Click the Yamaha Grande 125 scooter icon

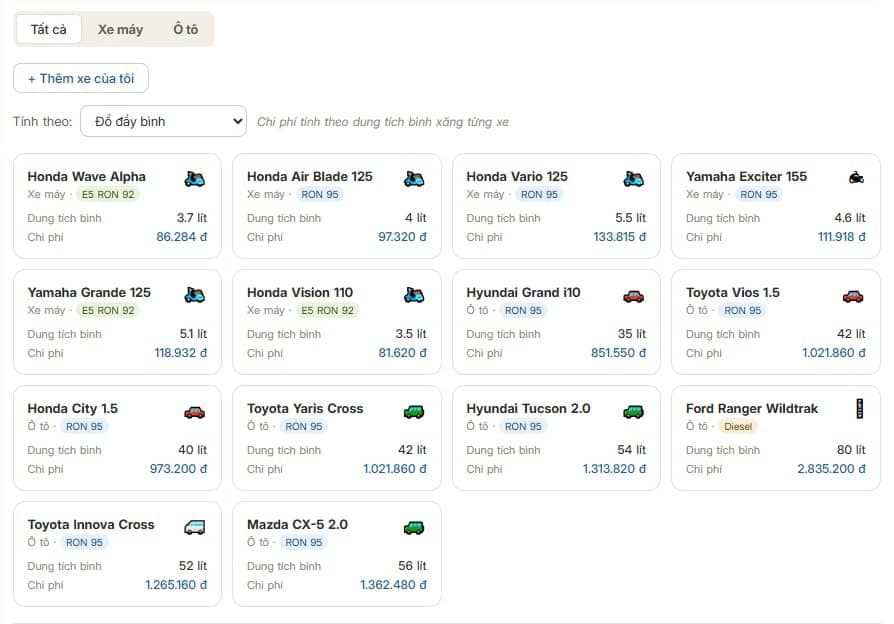point(194,295)
